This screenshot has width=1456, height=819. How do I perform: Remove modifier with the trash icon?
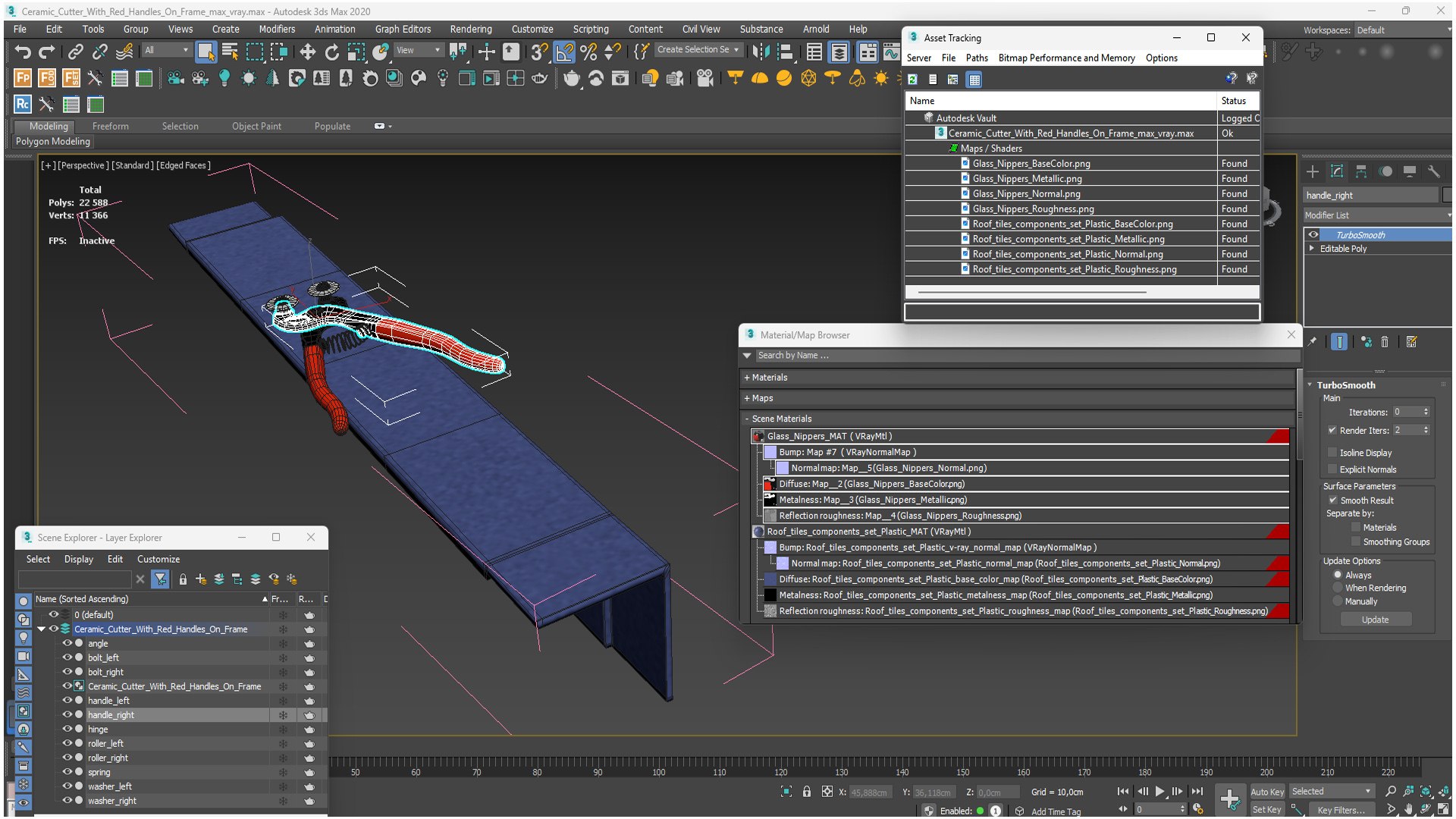1385,342
